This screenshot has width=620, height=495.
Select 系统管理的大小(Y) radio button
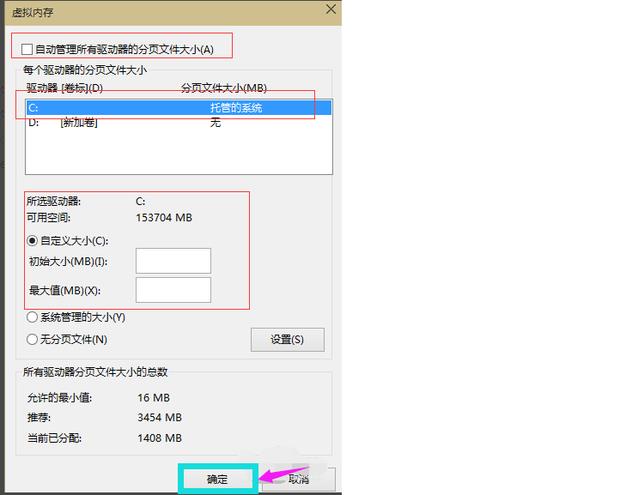pos(33,317)
